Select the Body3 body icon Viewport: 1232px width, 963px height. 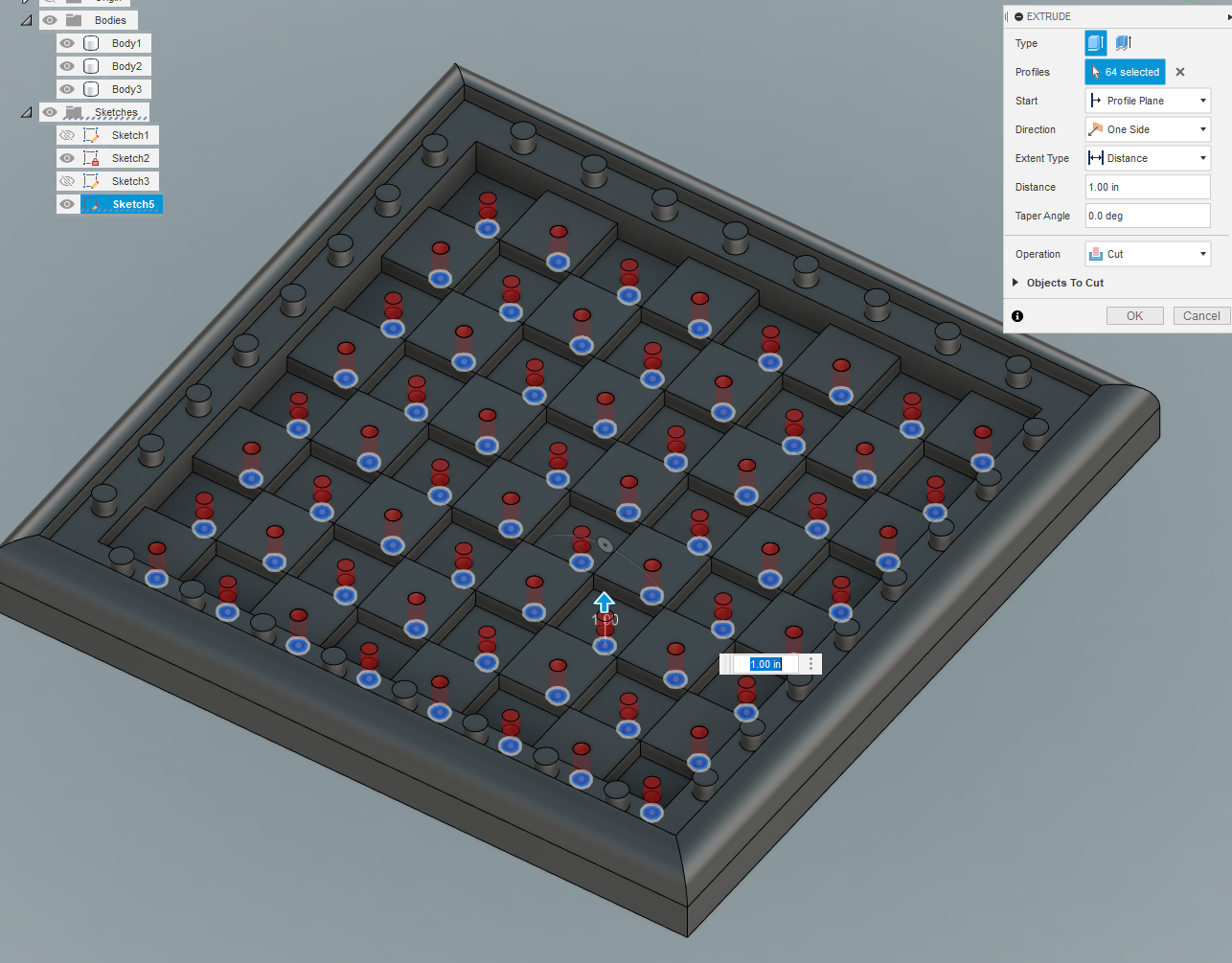(x=91, y=89)
